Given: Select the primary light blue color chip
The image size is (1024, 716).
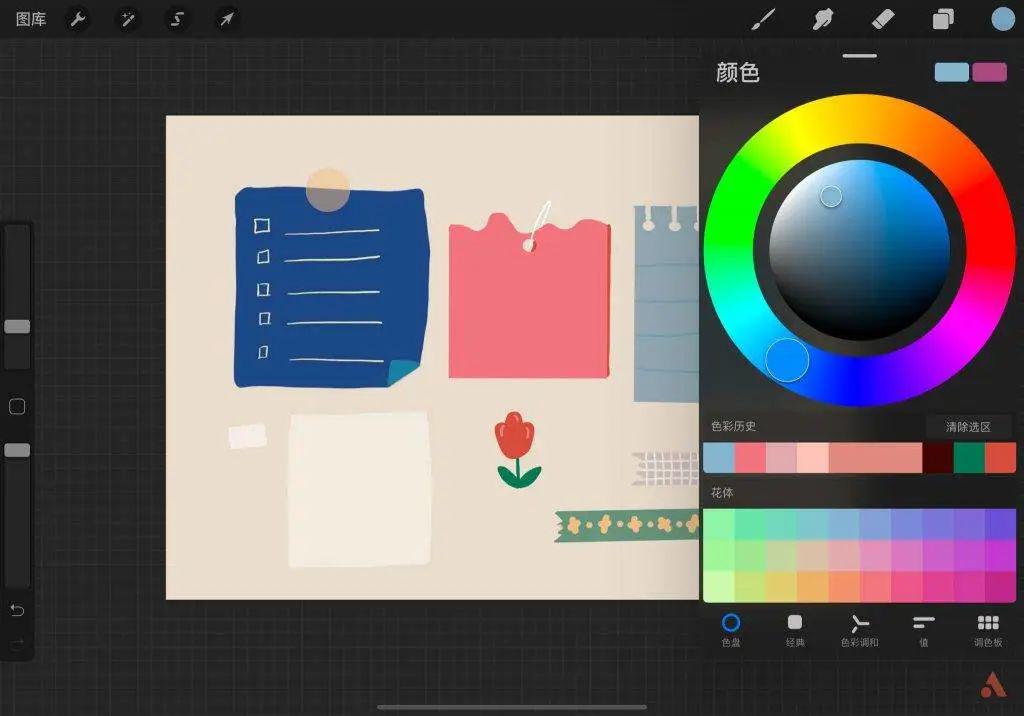Looking at the screenshot, I should coord(952,72).
